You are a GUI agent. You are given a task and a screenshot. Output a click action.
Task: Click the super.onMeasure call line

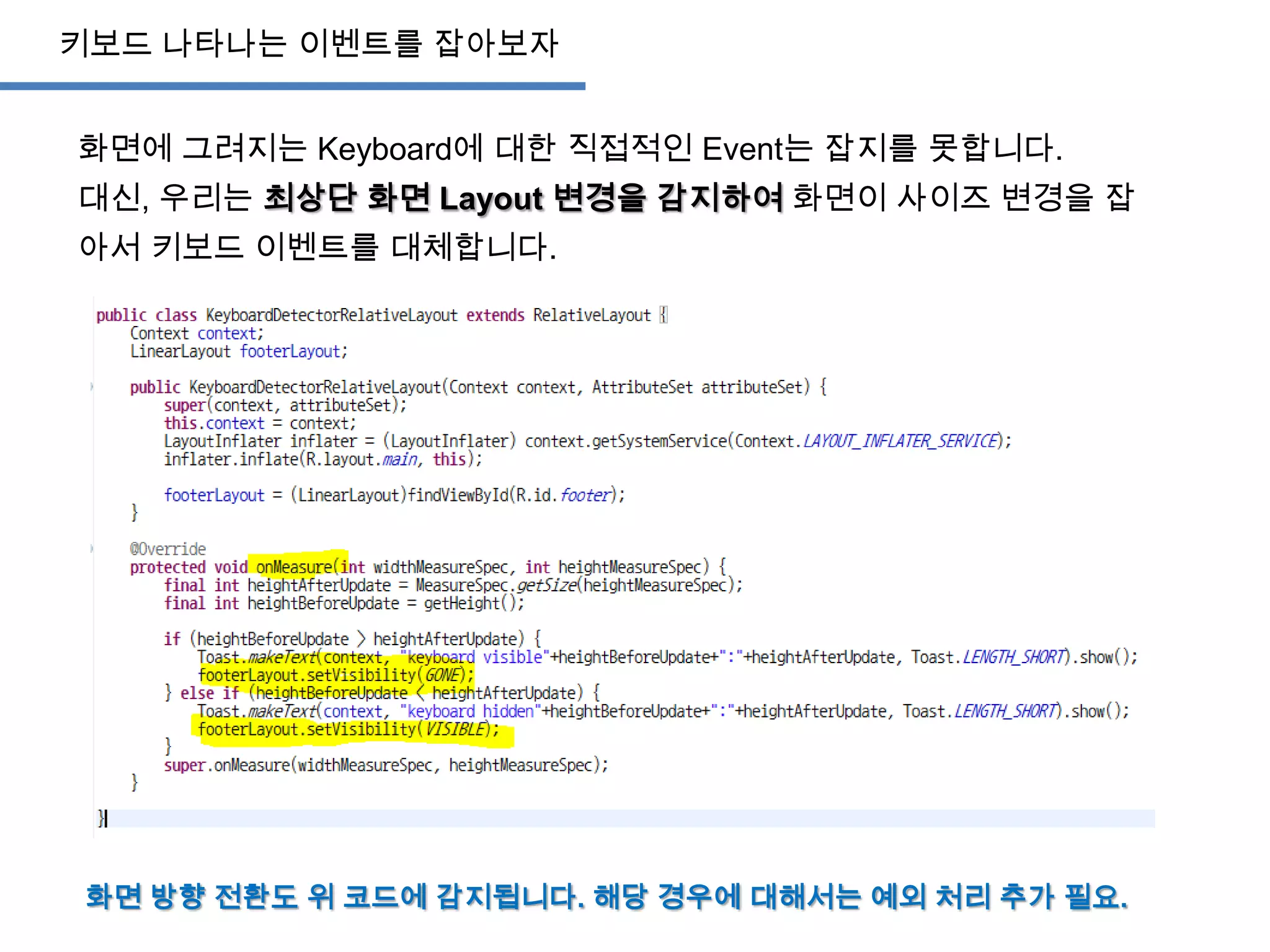386,765
